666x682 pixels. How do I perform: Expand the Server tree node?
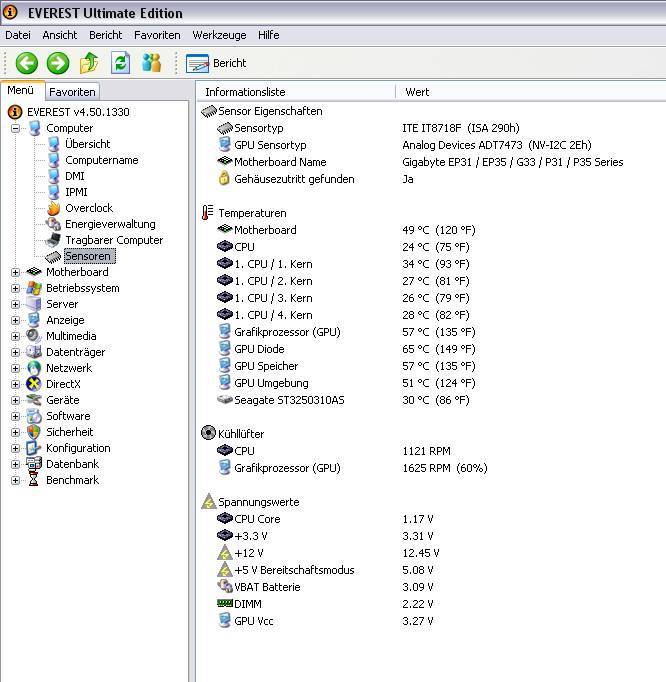click(15, 304)
